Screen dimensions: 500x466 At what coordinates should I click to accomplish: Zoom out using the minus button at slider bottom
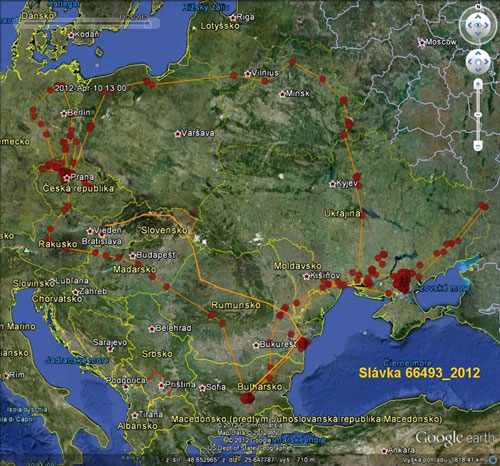coord(478,146)
